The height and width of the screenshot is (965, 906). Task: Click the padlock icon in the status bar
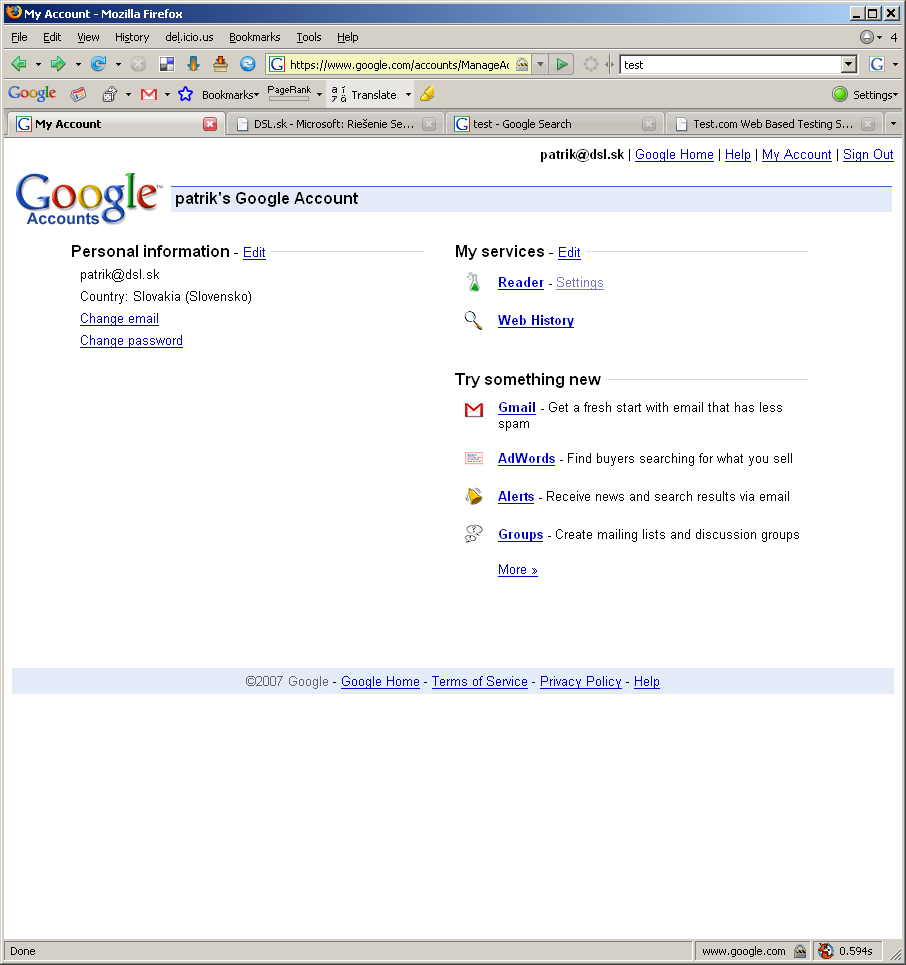coord(800,951)
